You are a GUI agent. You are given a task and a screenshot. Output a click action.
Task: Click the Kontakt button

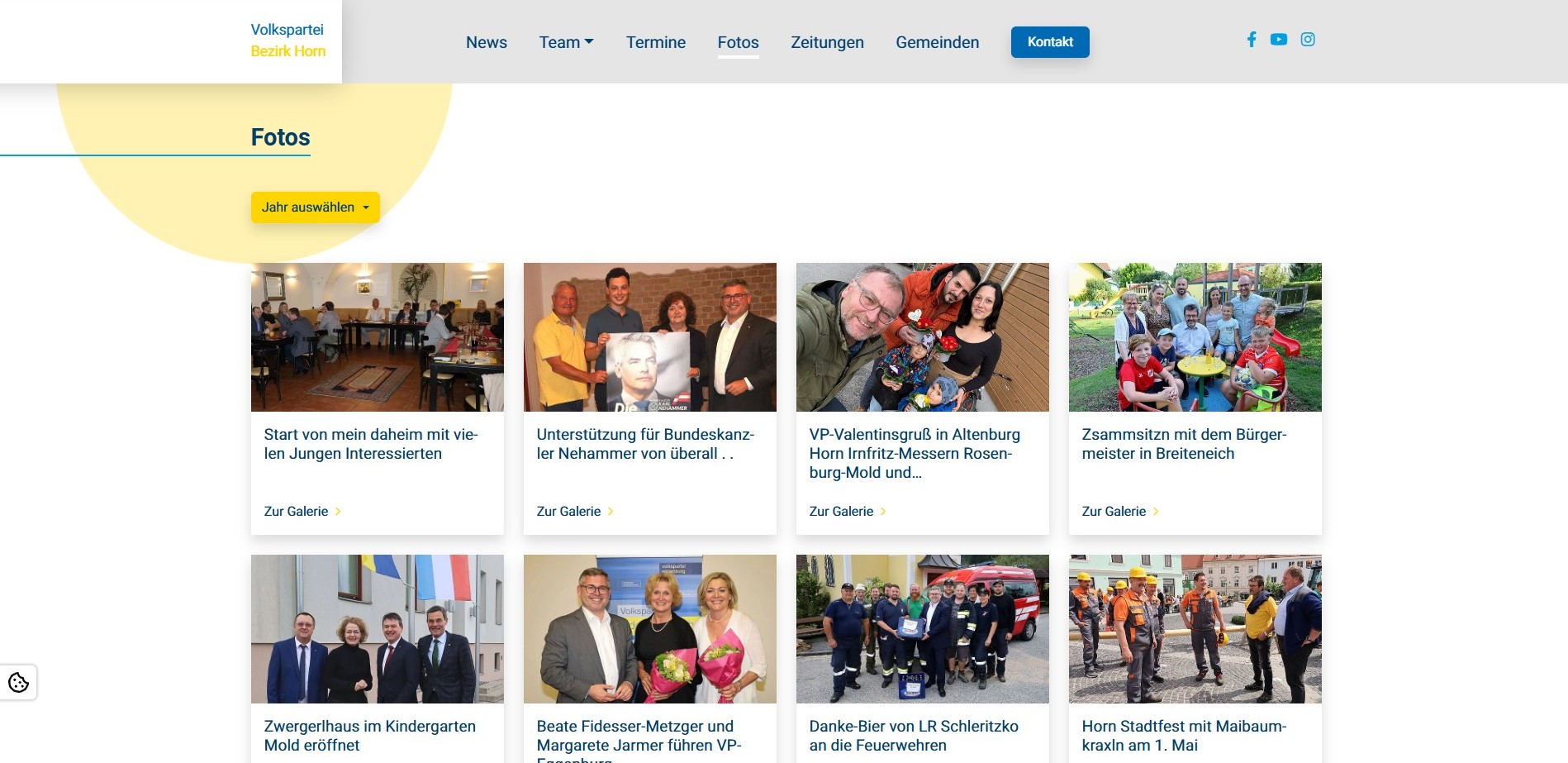coord(1050,42)
